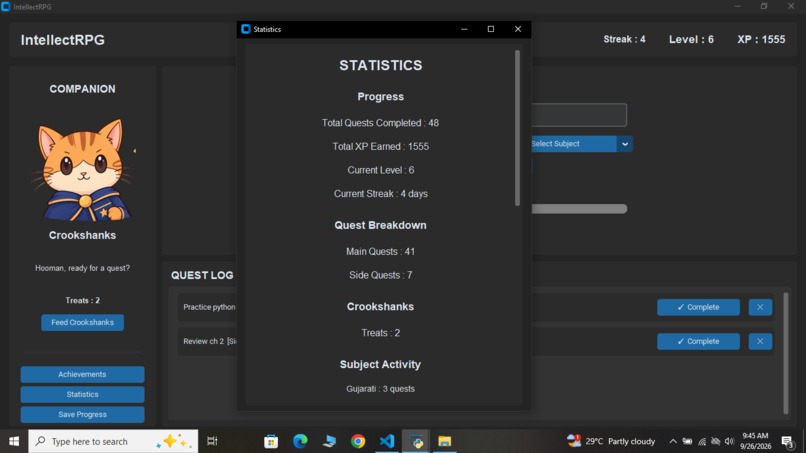Switch to Visual Studio Code on taskbar
The height and width of the screenshot is (453, 806).
point(387,441)
